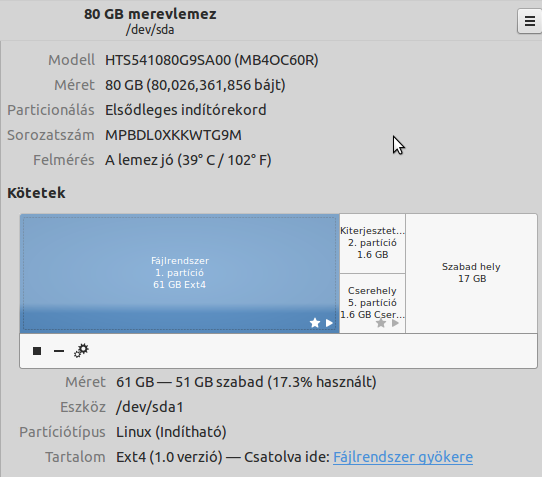Click model value HTS541080G9SA00 (MB4OC60R)
This screenshot has width=542, height=477.
click(x=212, y=60)
